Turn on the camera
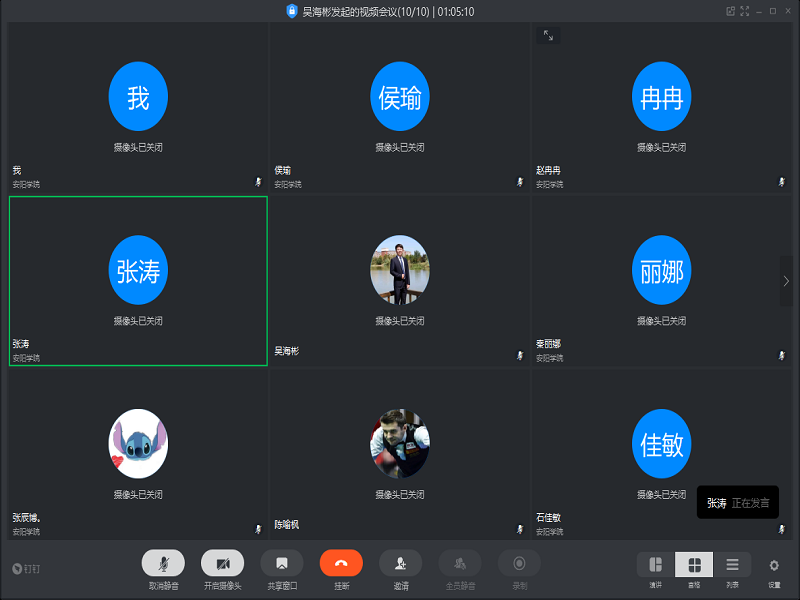Image resolution: width=800 pixels, height=600 pixels. pyautogui.click(x=222, y=564)
